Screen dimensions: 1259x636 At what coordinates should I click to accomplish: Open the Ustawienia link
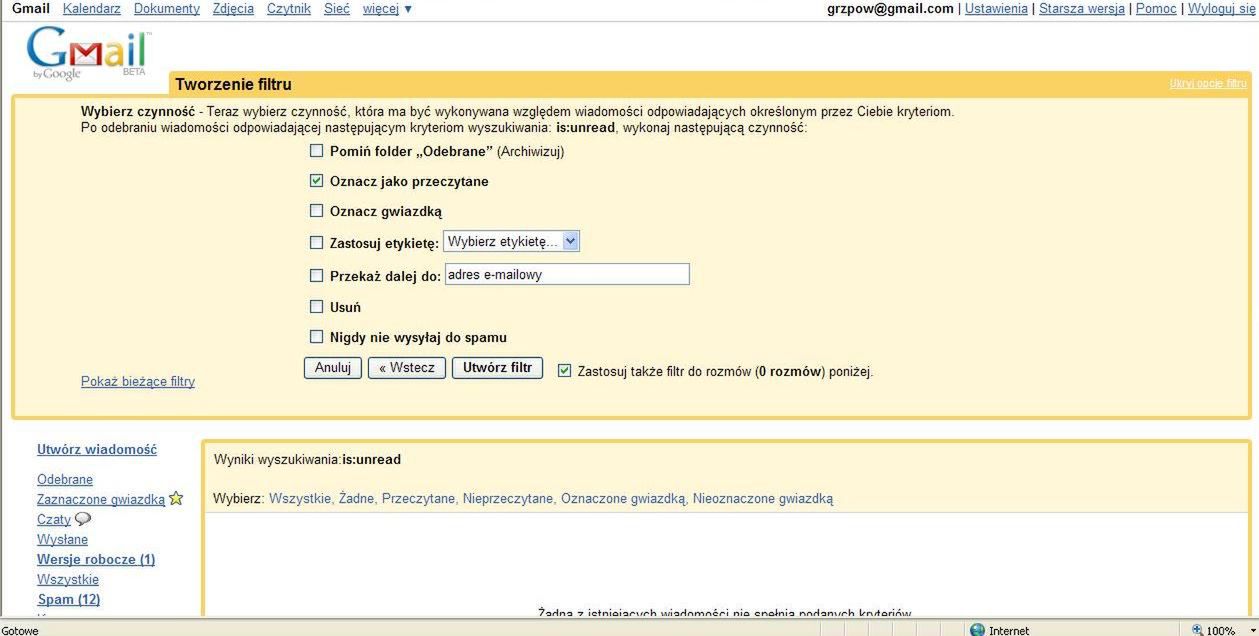(x=996, y=9)
